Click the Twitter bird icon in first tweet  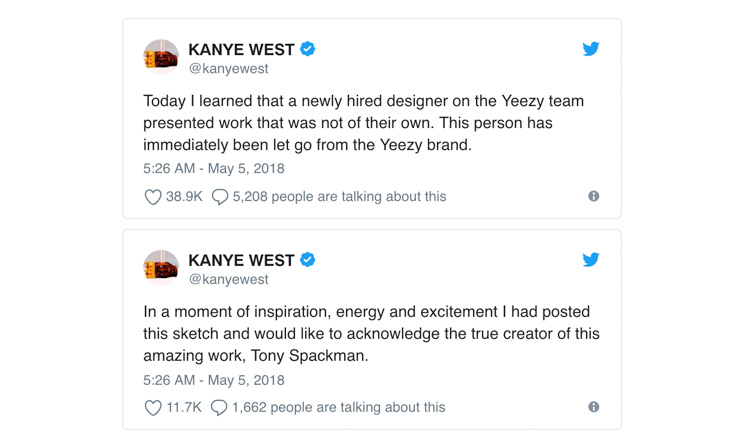[591, 48]
